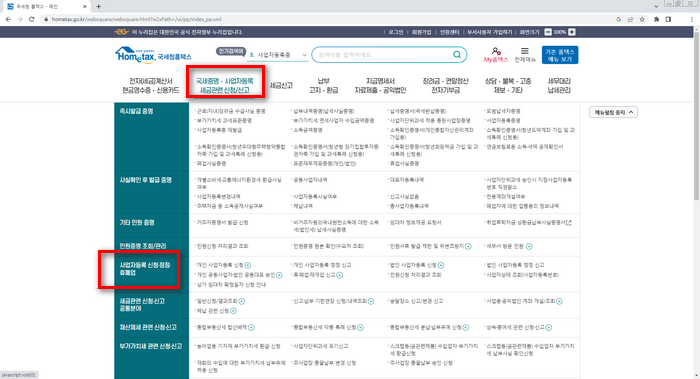
Task: Open 국세증명·사업자등록 세금관련 신청/신고 menu
Action: point(225,86)
